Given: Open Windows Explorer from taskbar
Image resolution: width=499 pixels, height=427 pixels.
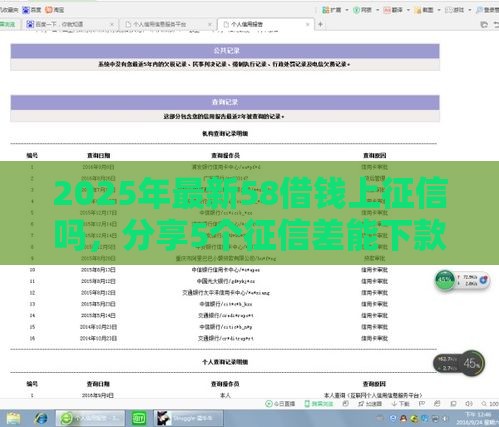Looking at the screenshot, I should [x=14, y=418].
